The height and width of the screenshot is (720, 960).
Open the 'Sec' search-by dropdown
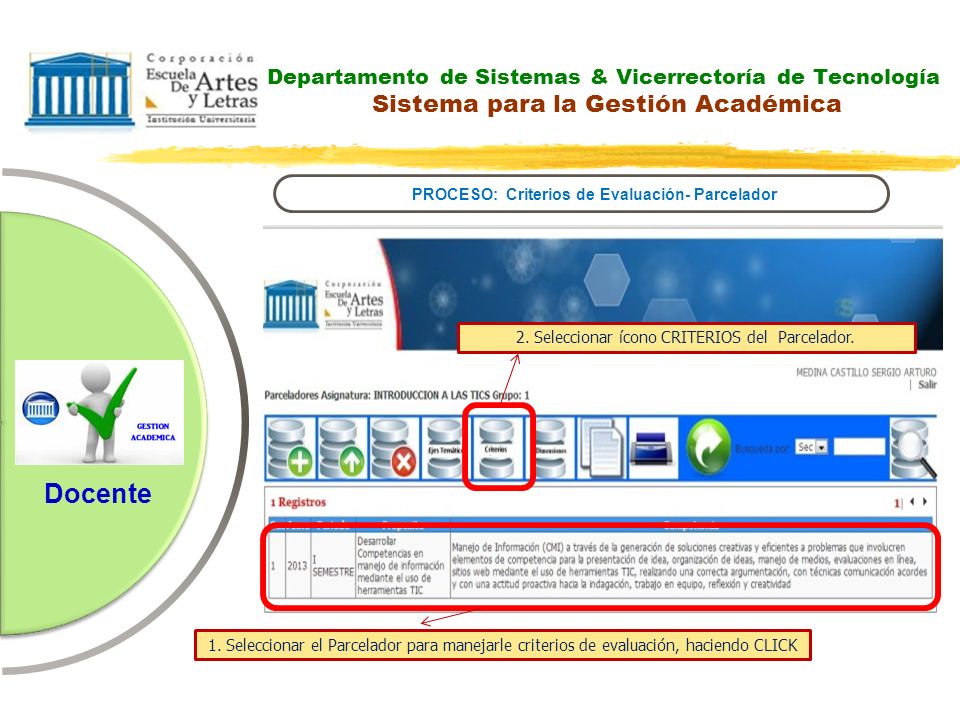click(x=812, y=447)
